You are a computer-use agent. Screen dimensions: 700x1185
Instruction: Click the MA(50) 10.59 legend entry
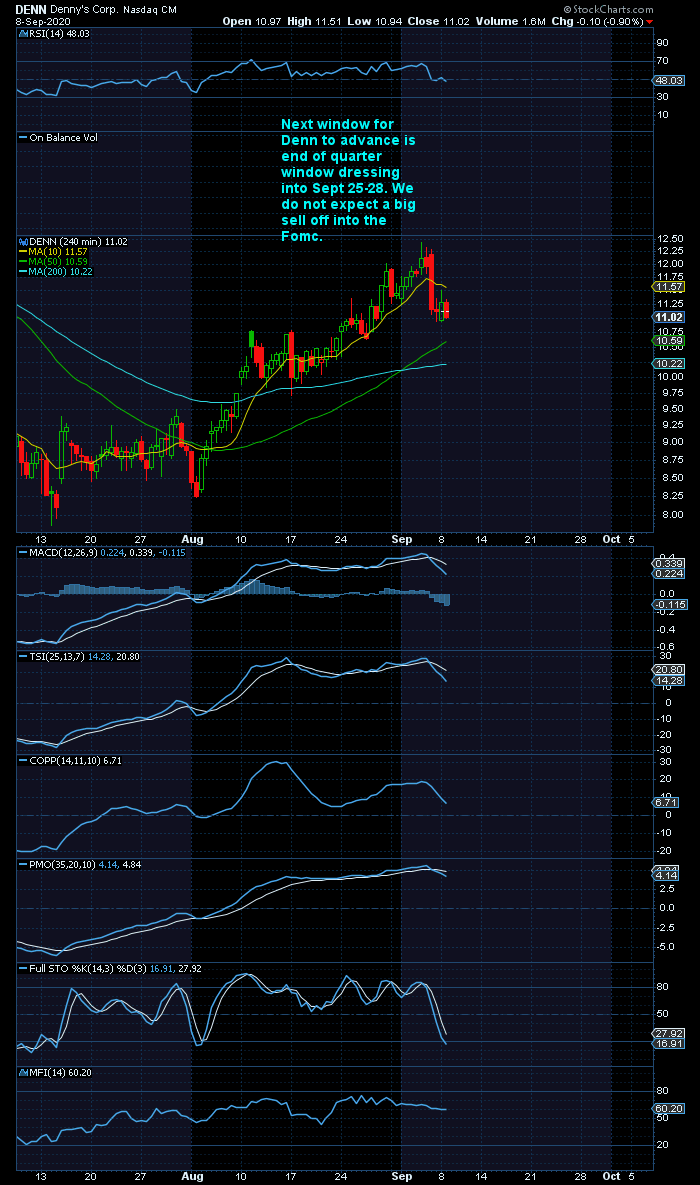pyautogui.click(x=52, y=261)
